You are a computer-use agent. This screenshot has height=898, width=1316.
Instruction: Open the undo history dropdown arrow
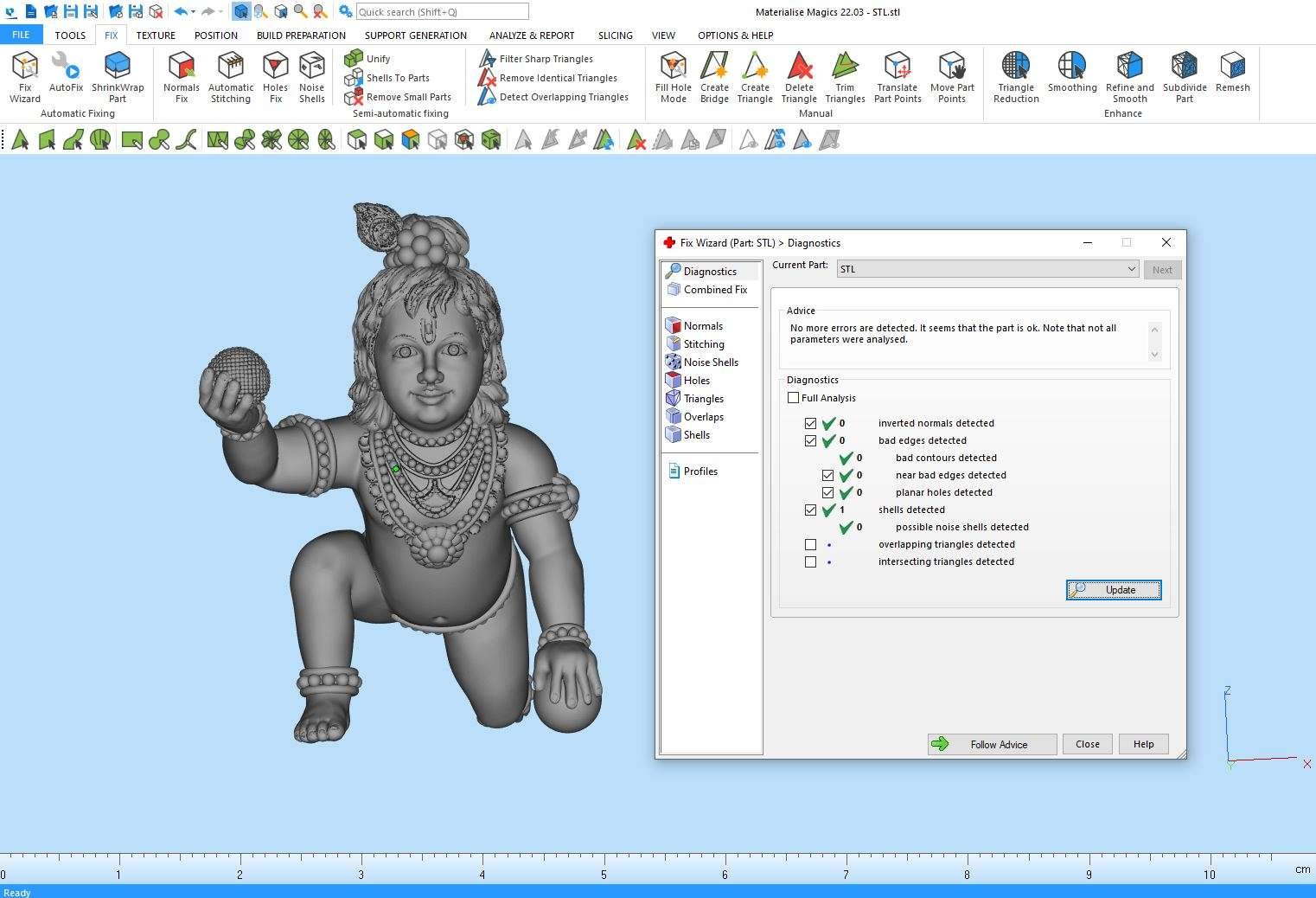[193, 12]
